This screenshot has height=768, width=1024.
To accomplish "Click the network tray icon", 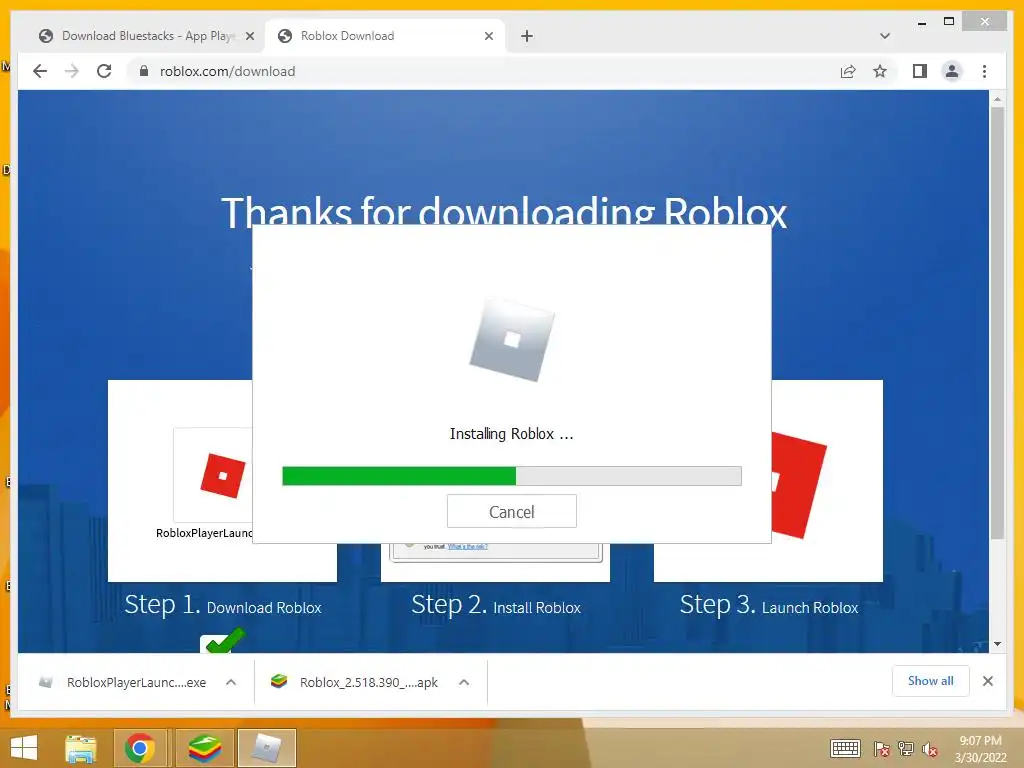I will 906,749.
